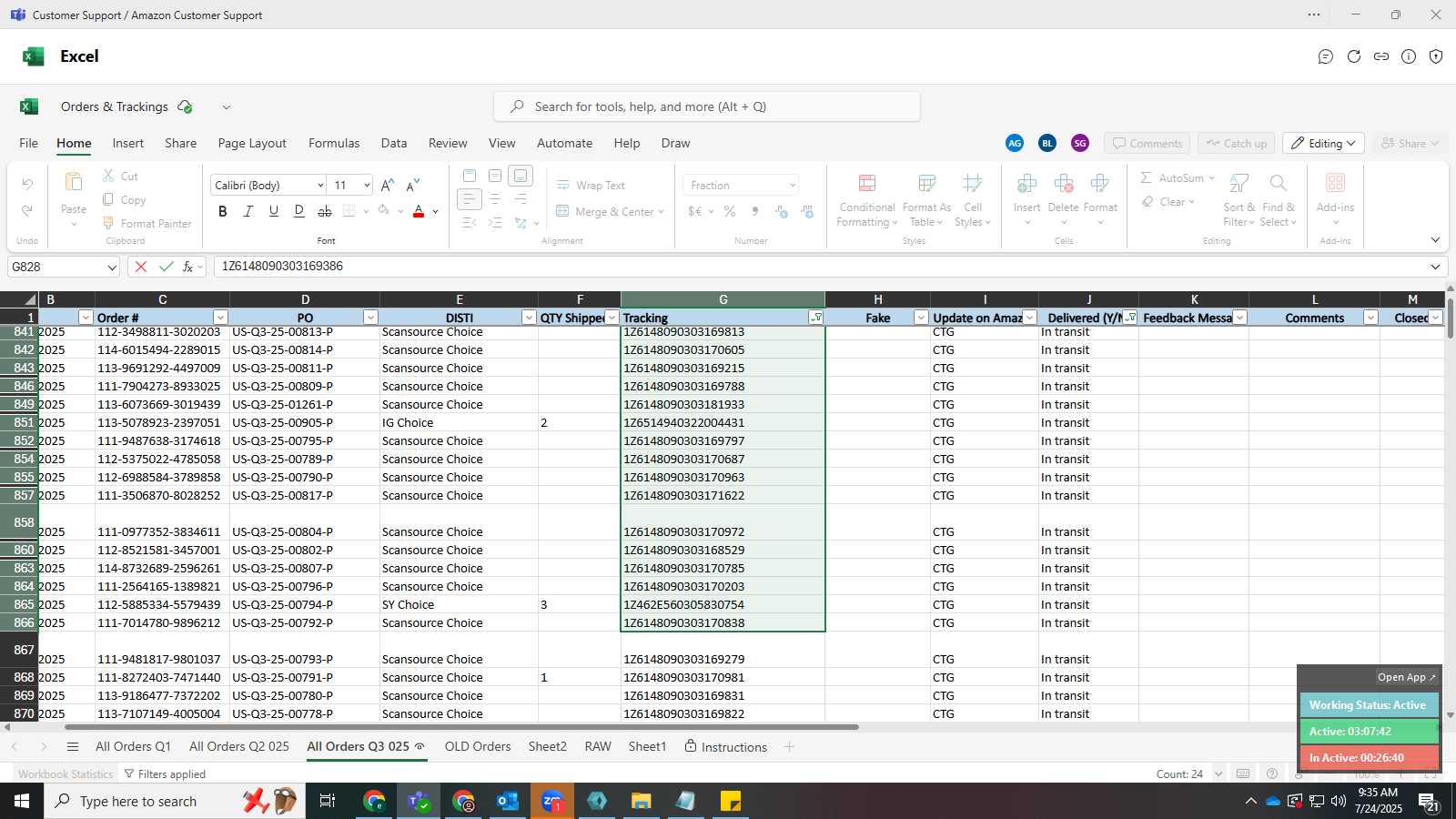Open Conditional Formatting

pyautogui.click(x=867, y=201)
